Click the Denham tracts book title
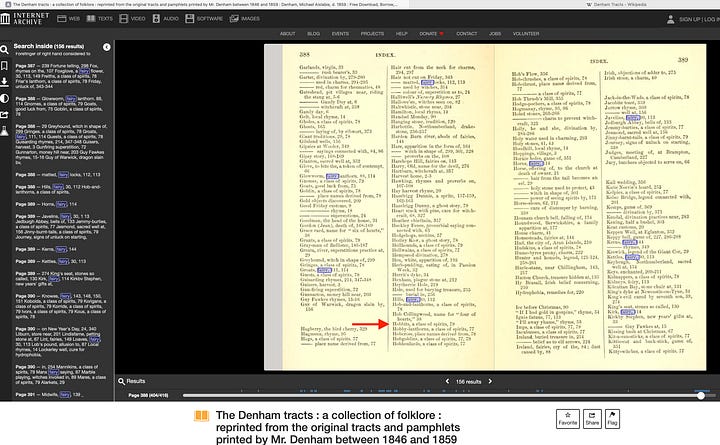The image size is (720, 445). pyautogui.click(x=338, y=428)
